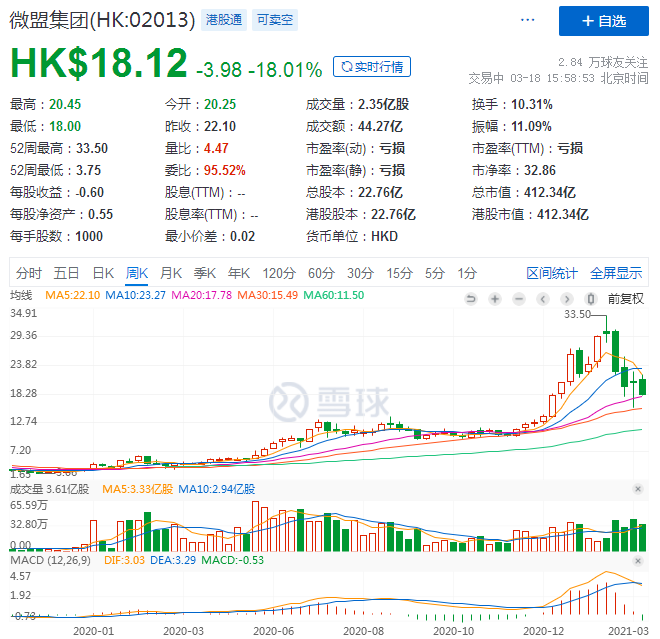Image resolution: width=660 pixels, height=639 pixels.
Task: Click the 最低 18.00 value
Action: 65,126
